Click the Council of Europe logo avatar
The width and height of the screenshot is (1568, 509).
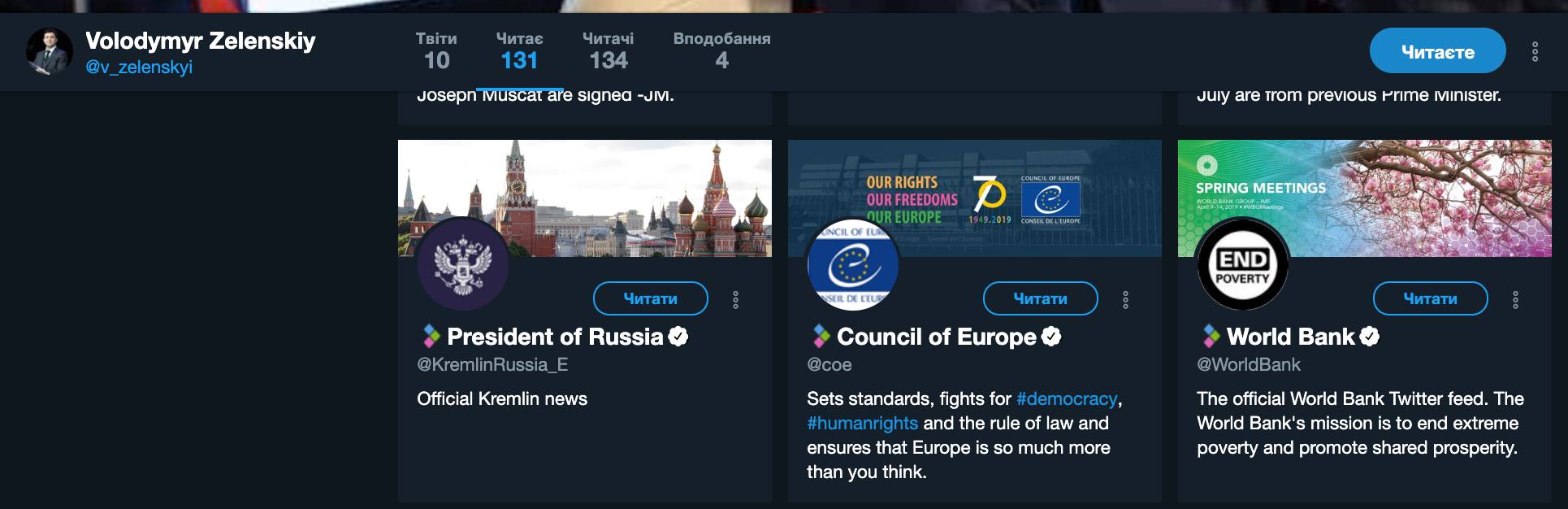click(x=853, y=264)
